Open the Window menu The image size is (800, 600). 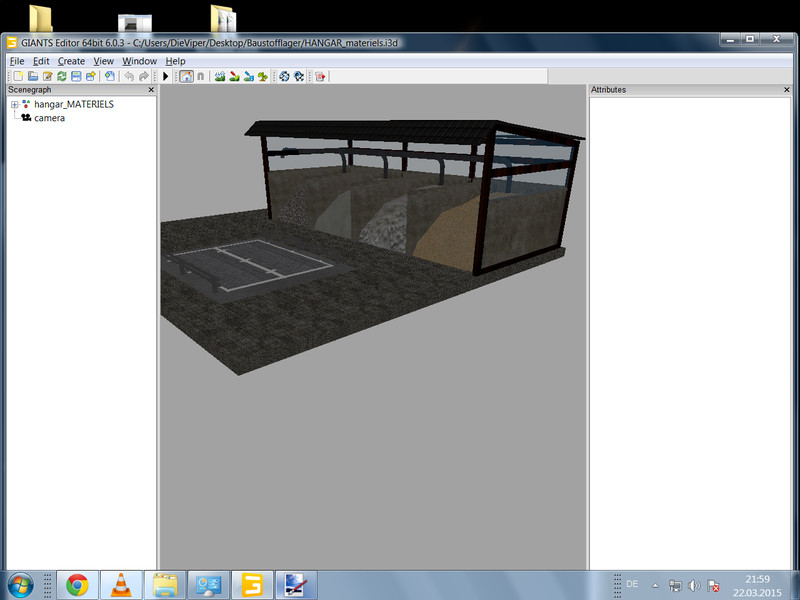tap(139, 61)
